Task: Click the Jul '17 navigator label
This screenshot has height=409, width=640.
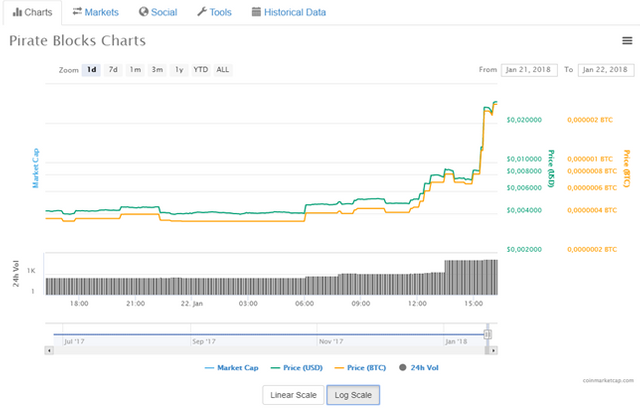Action: tap(74, 342)
